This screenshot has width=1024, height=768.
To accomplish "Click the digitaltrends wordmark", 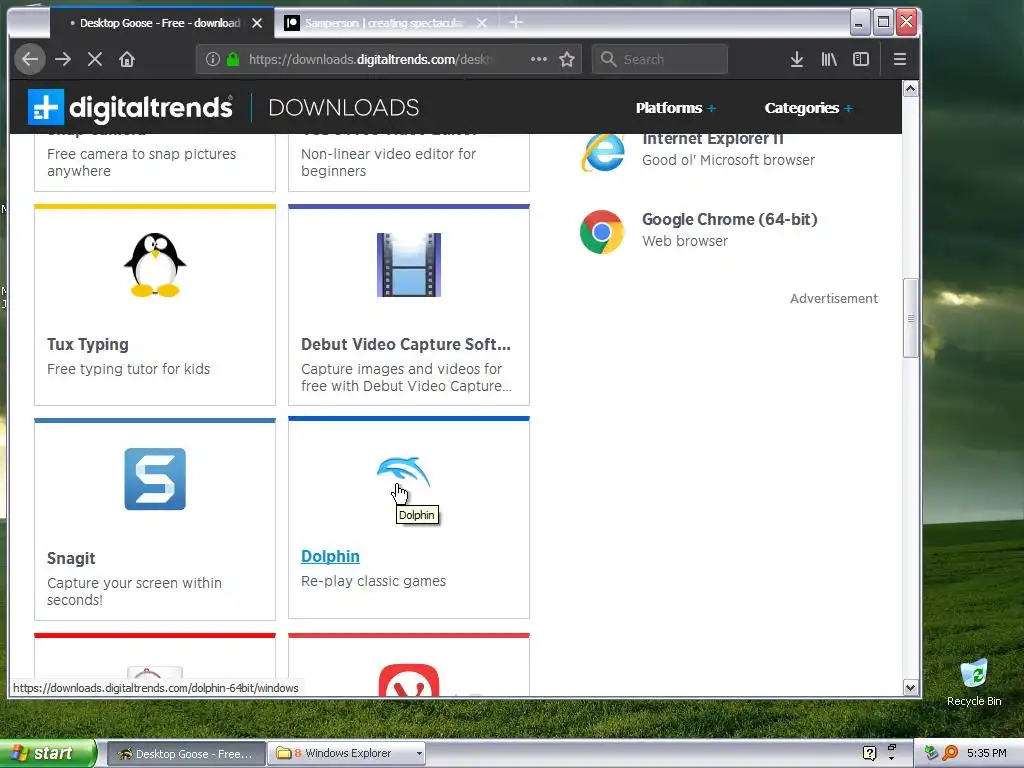I will (x=151, y=108).
